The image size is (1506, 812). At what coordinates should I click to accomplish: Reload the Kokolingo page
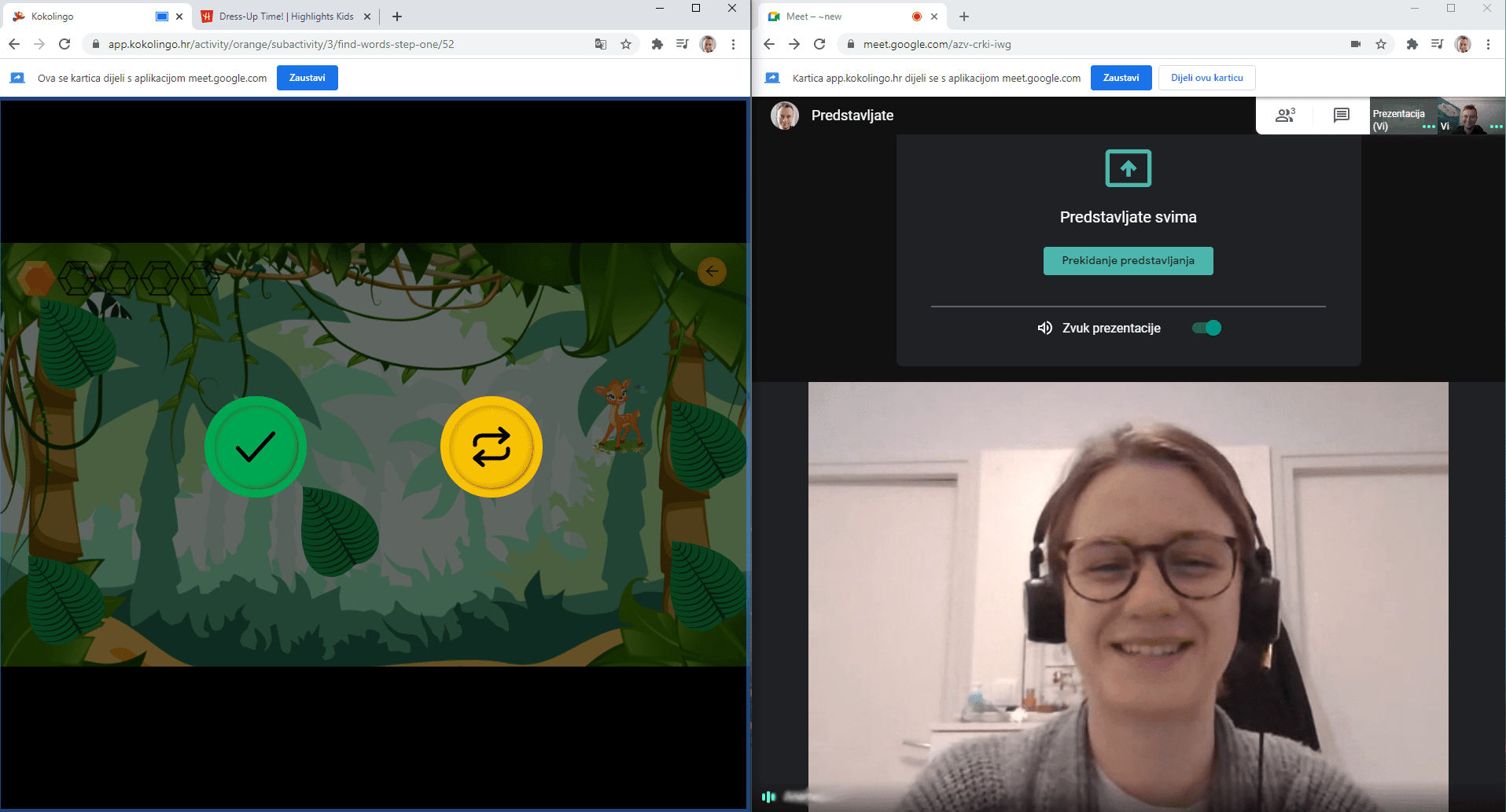point(64,44)
